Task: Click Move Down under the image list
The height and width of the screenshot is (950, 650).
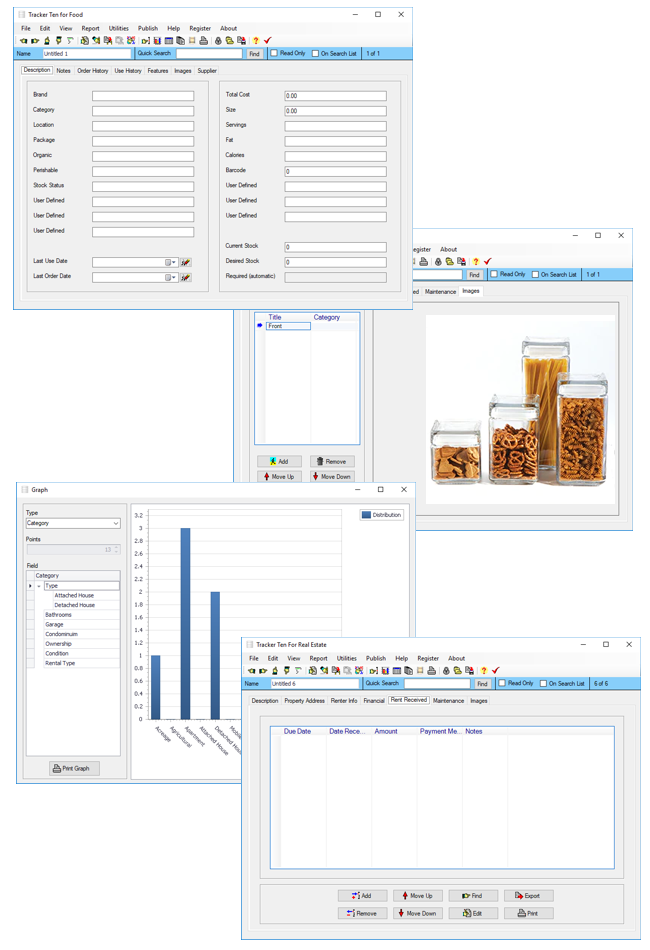Action: point(332,477)
